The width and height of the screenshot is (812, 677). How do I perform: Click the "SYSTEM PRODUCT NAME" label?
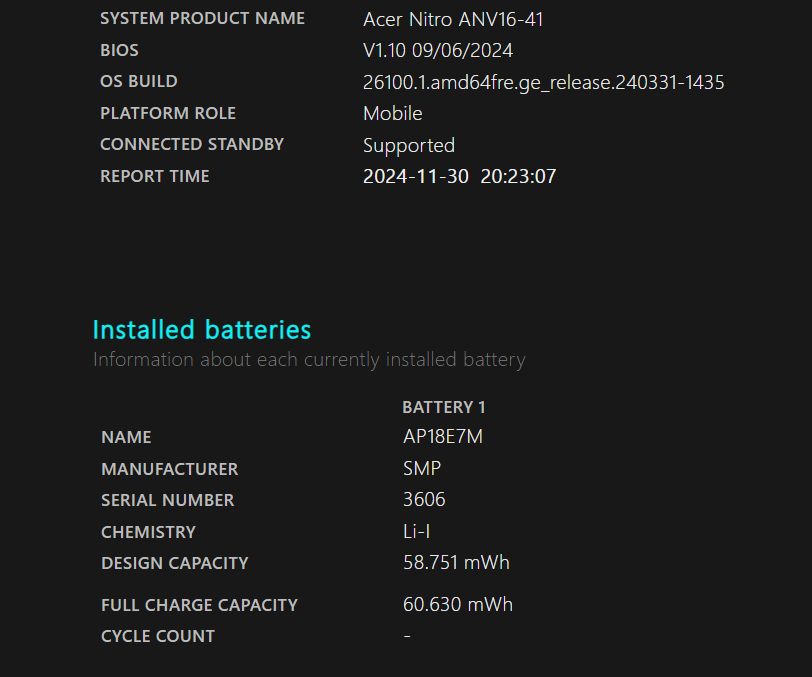pyautogui.click(x=202, y=19)
